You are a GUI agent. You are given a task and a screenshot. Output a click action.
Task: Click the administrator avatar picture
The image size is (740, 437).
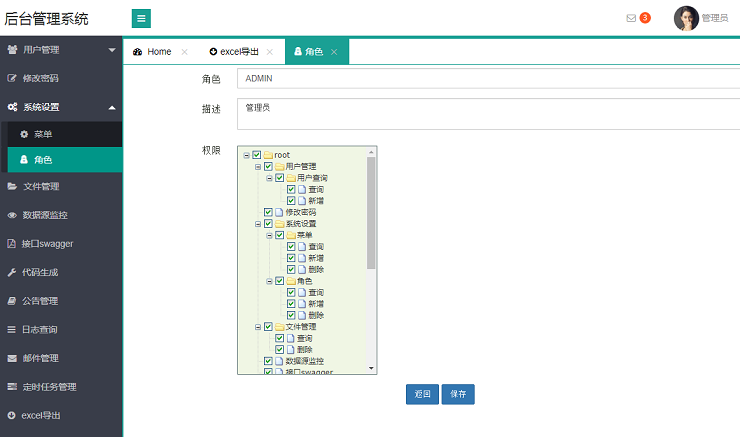click(686, 18)
